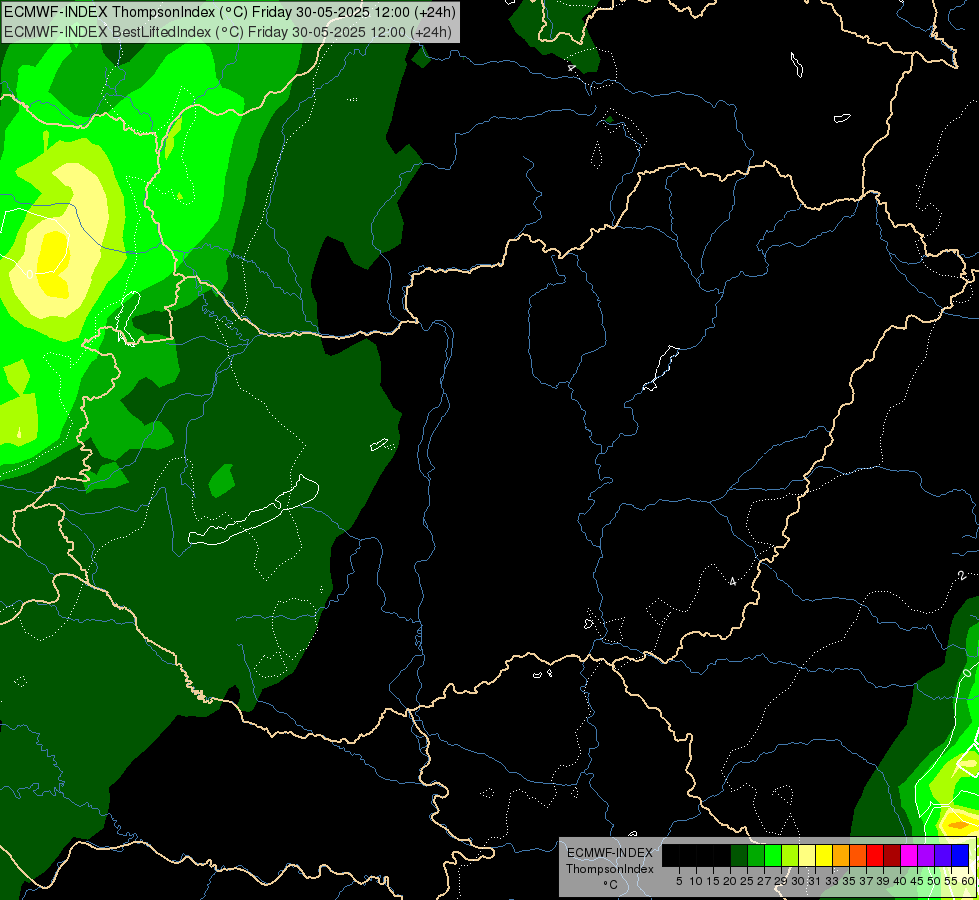979x900 pixels.
Task: Select the medium green 25–27 legend swatch
Action: (755, 856)
